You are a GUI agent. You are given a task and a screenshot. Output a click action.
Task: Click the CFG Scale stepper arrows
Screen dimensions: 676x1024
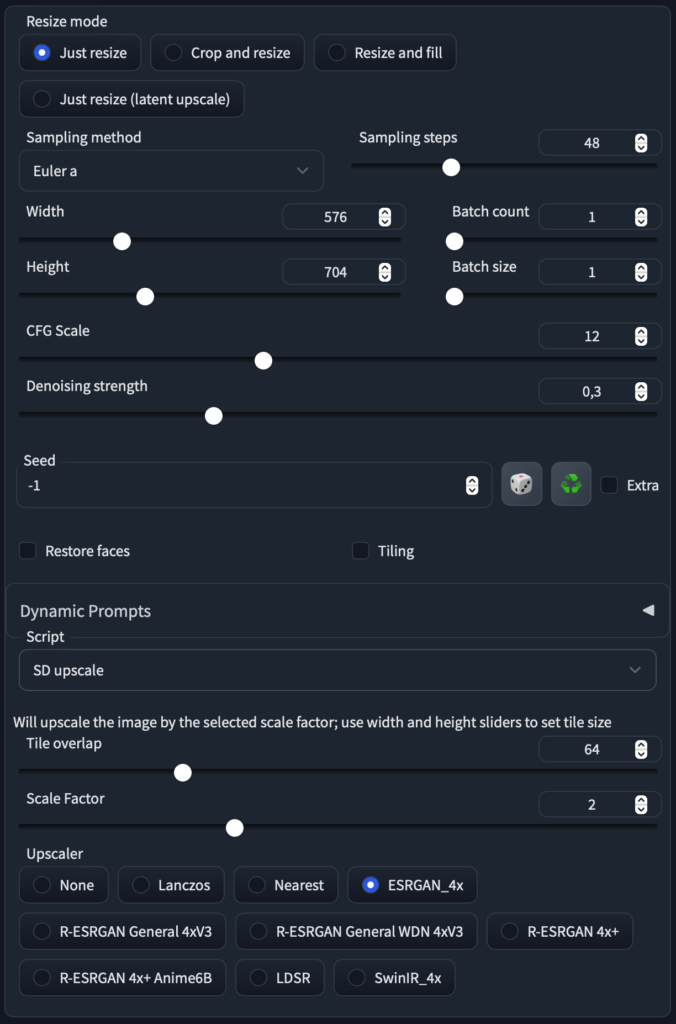pyautogui.click(x=641, y=336)
